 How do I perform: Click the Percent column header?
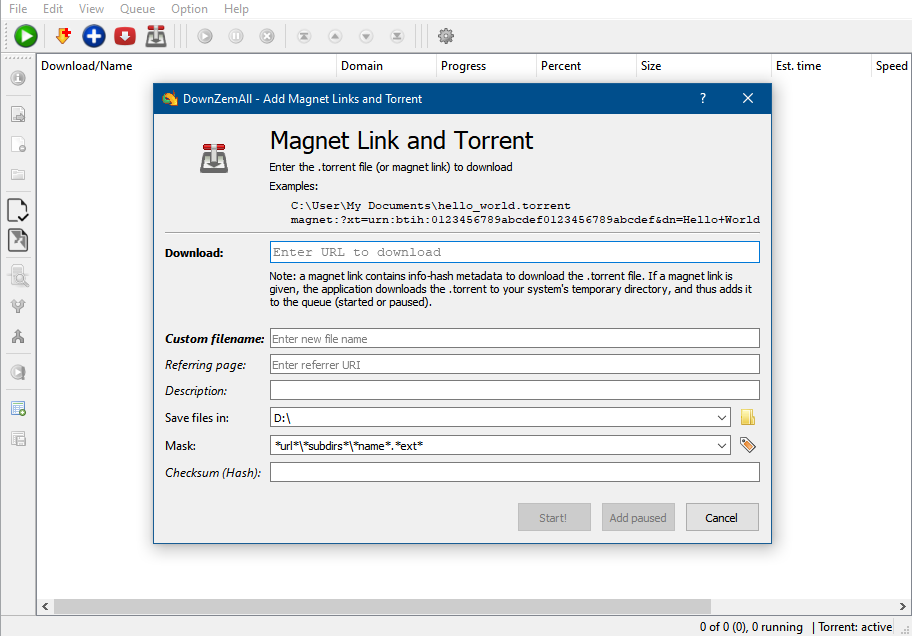[586, 66]
